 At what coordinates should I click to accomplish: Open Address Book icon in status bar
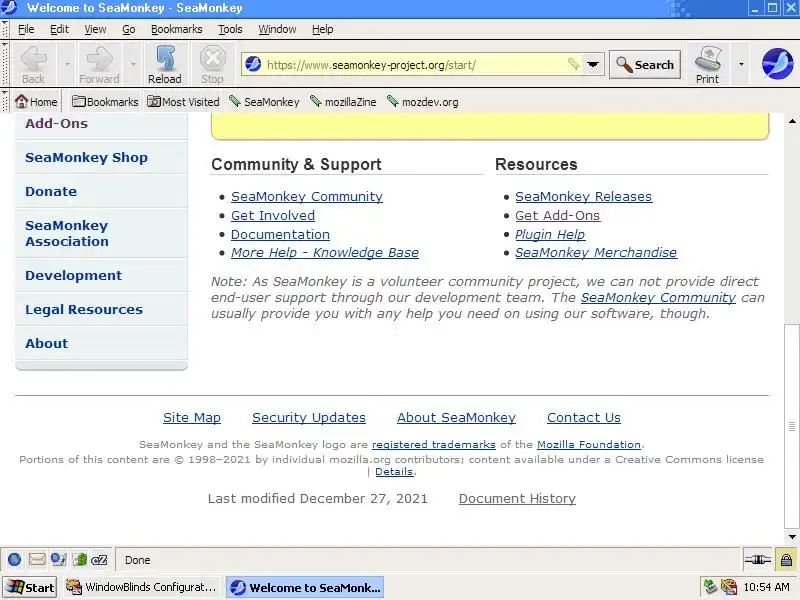pyautogui.click(x=80, y=560)
